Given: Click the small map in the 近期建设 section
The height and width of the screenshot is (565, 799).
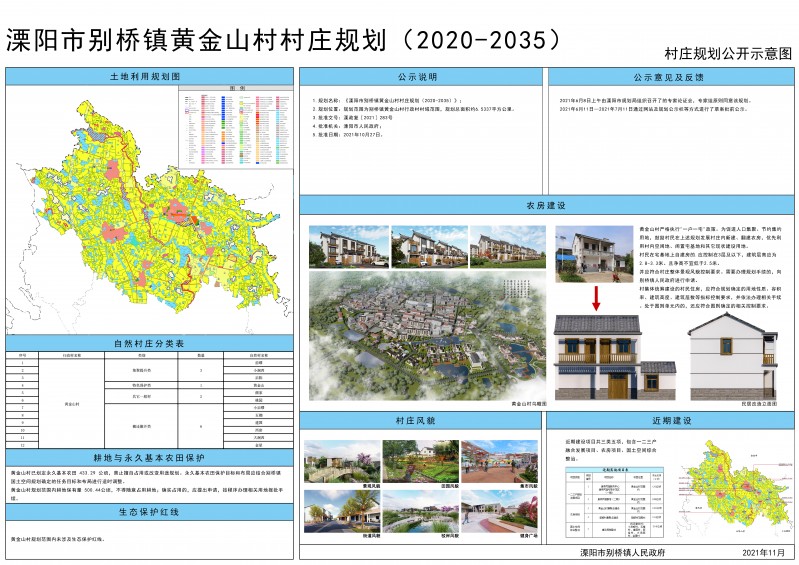Looking at the screenshot, I should point(733,488).
